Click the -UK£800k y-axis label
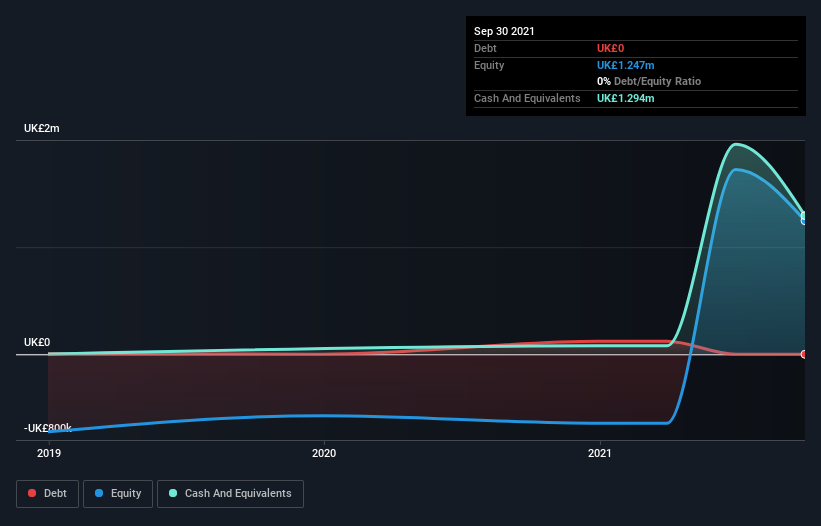This screenshot has height=526, width=821. click(48, 428)
